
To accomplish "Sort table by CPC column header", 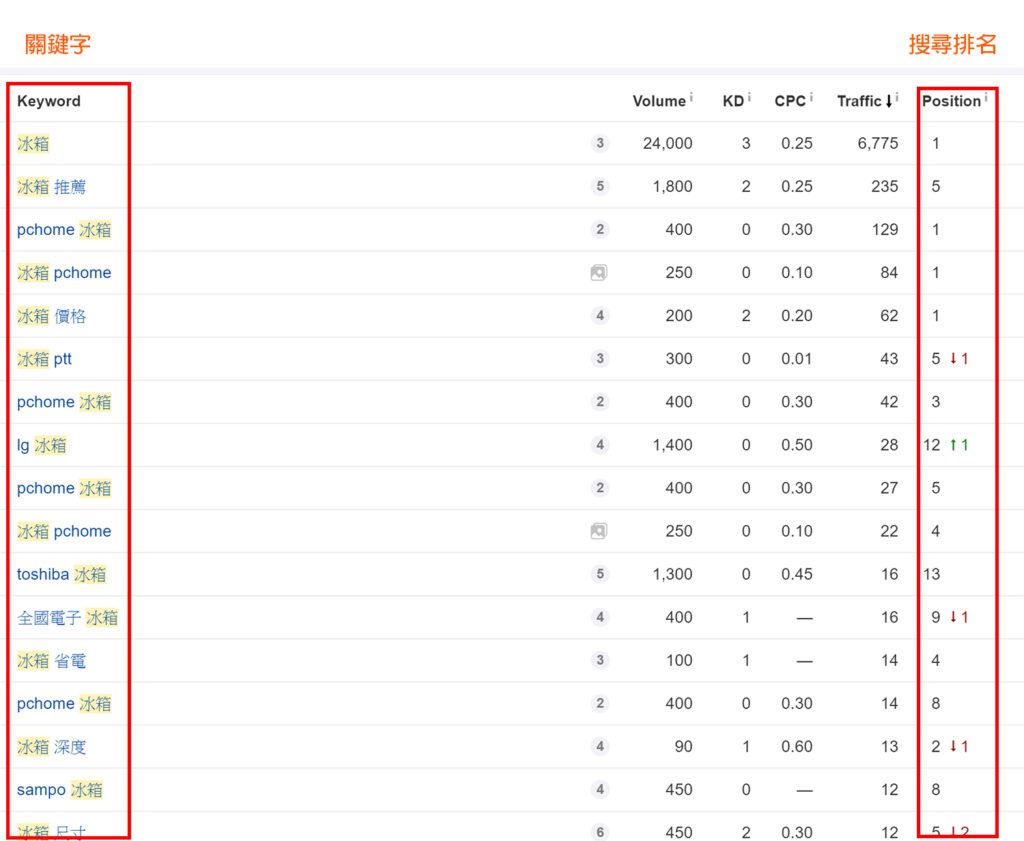I will tap(790, 101).
